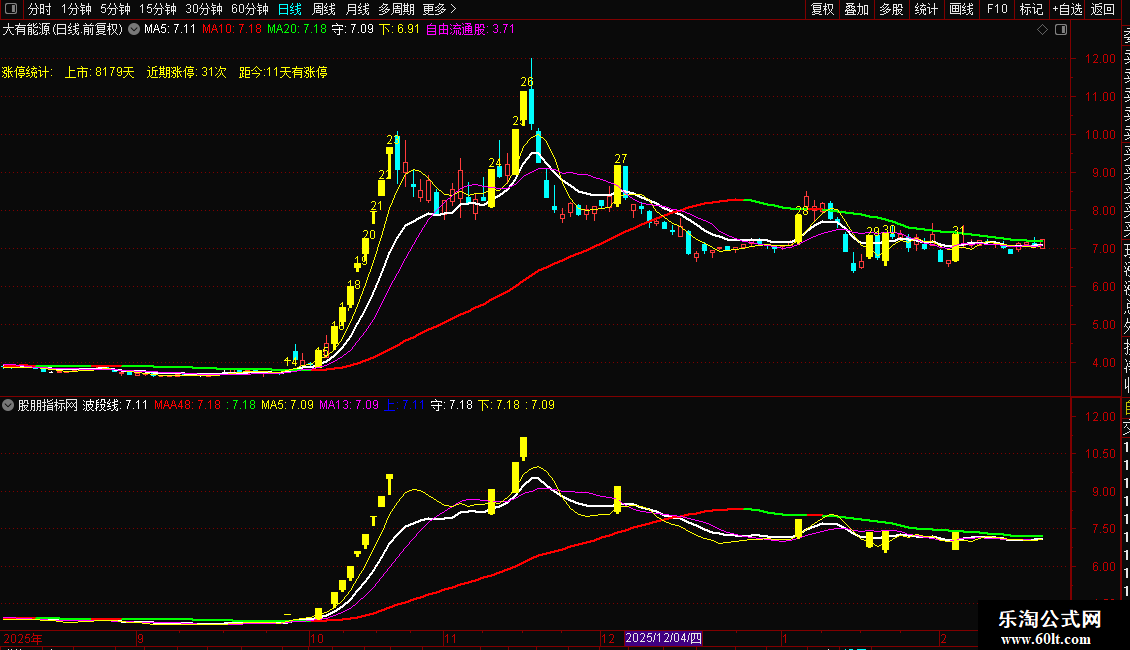1130x650 pixels.
Task: Select the 日线 daily chart tab
Action: tap(290, 9)
